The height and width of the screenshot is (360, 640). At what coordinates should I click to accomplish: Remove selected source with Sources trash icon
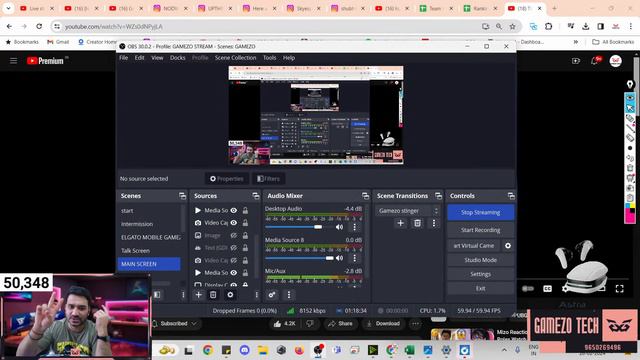(x=213, y=295)
